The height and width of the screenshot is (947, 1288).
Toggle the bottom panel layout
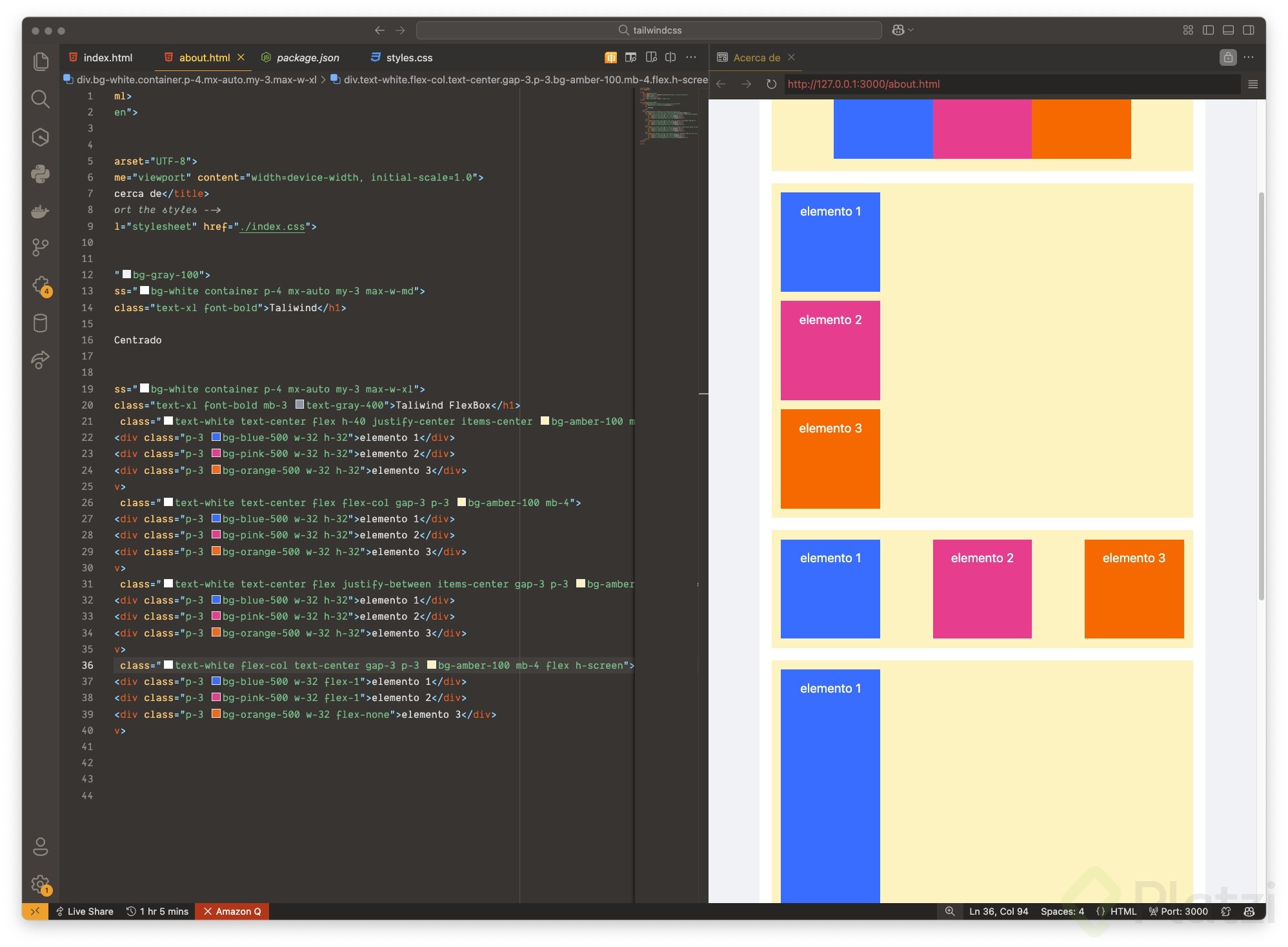1229,30
